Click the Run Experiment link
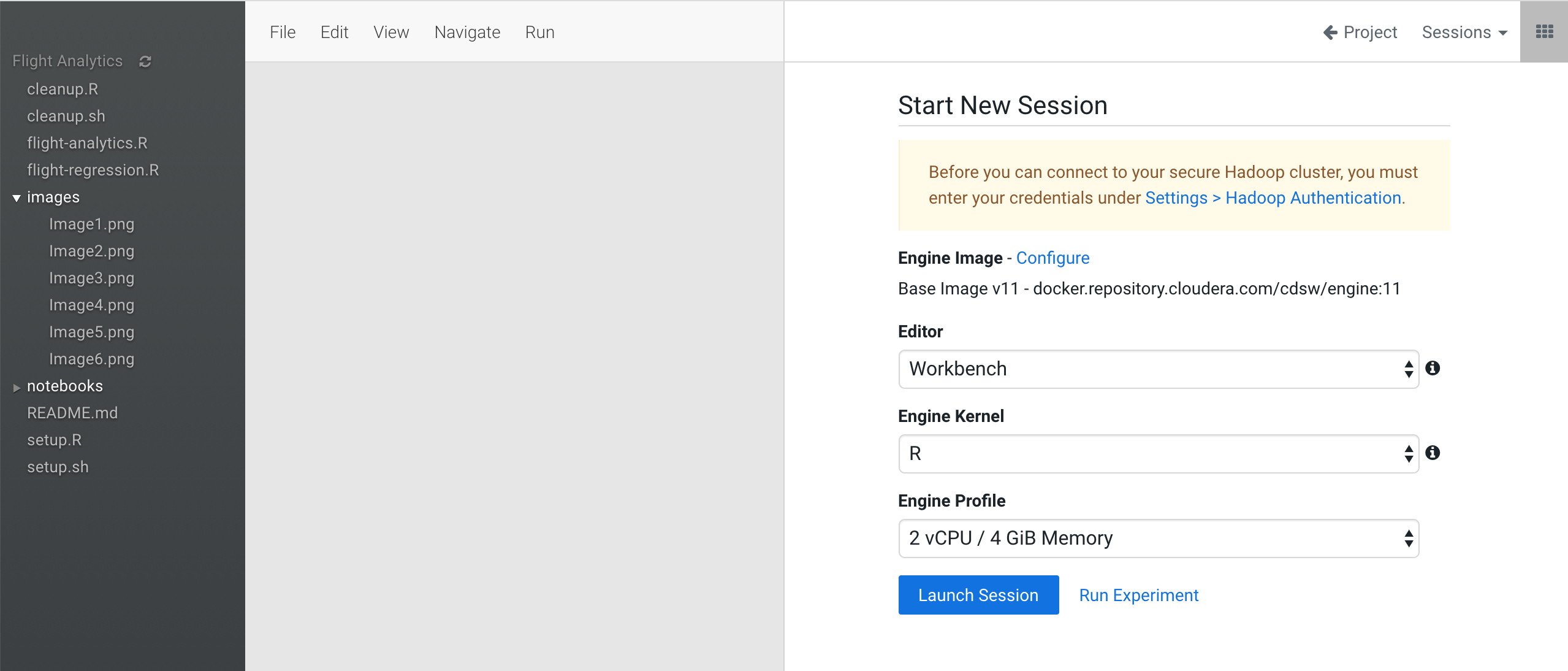The width and height of the screenshot is (1568, 671). pos(1138,595)
